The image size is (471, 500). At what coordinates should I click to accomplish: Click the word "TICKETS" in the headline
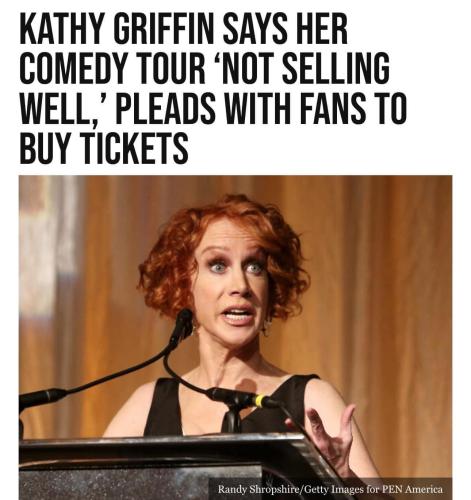point(136,148)
